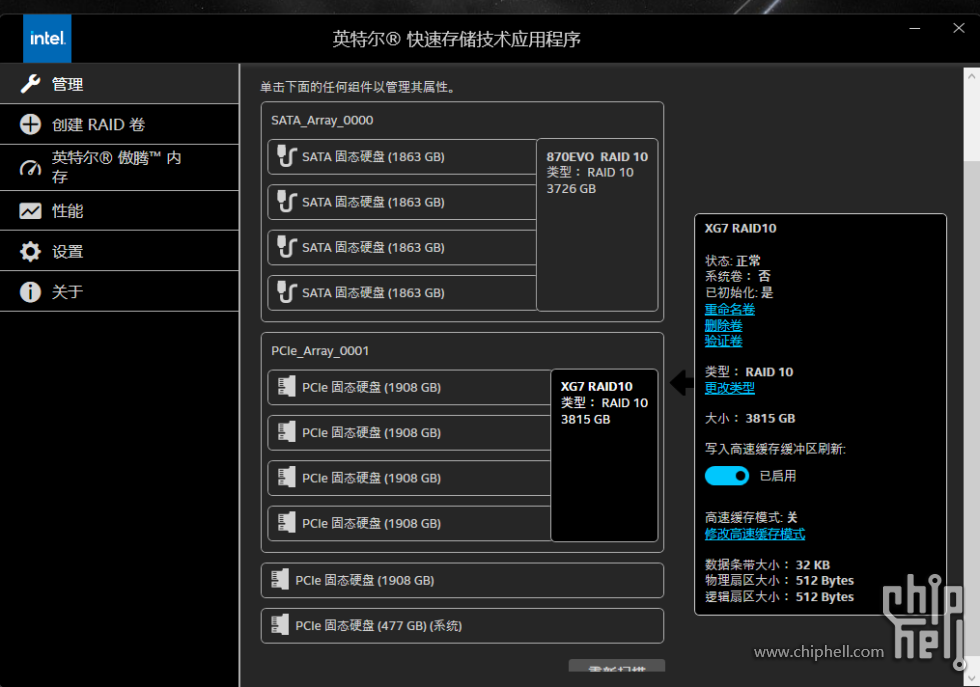Image resolution: width=980 pixels, height=687 pixels.
Task: Select PCIe 固态硬盘 (477 GB) (系统) row
Action: 462,626
